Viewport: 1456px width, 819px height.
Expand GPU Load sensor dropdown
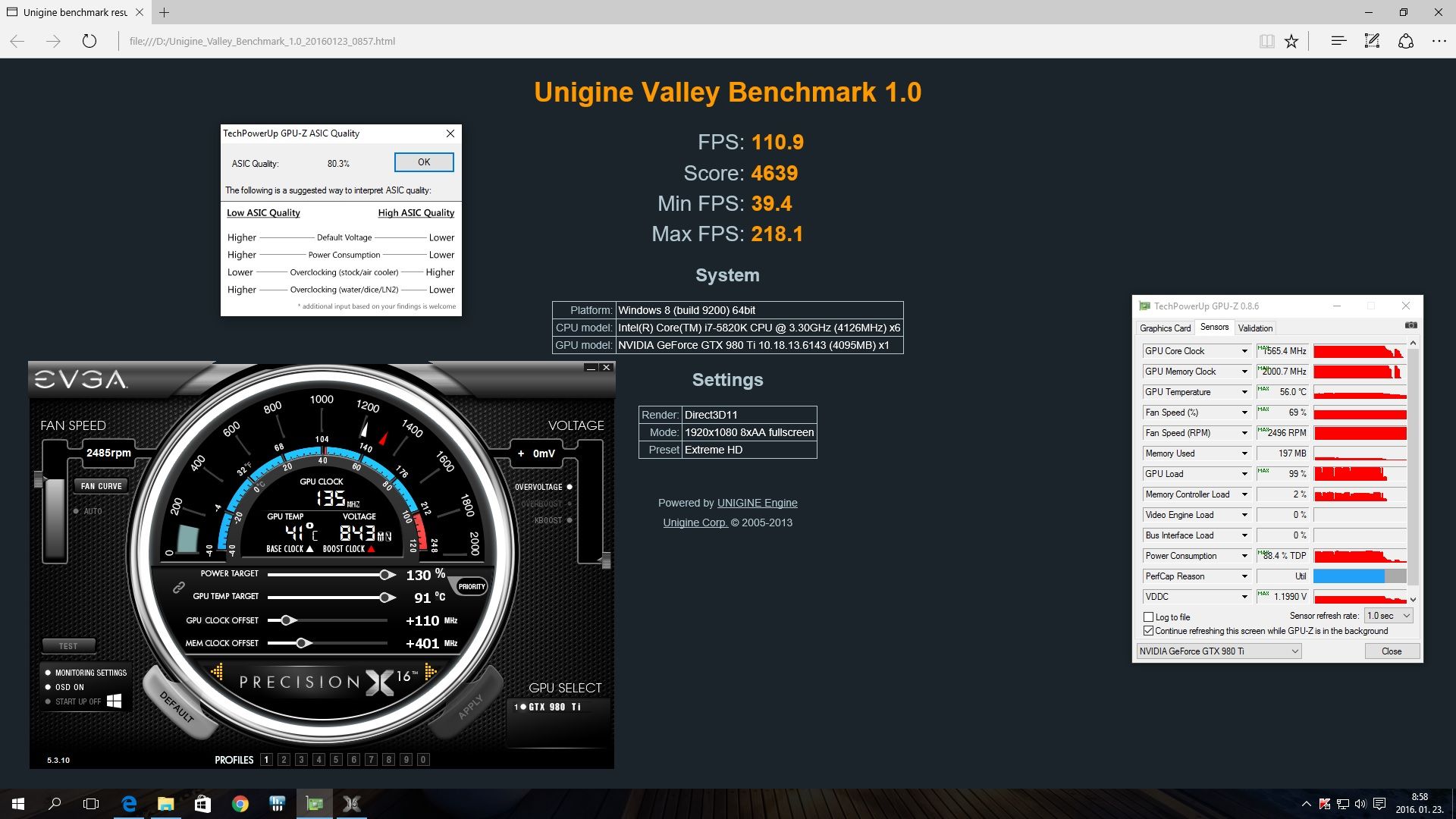coord(1244,474)
